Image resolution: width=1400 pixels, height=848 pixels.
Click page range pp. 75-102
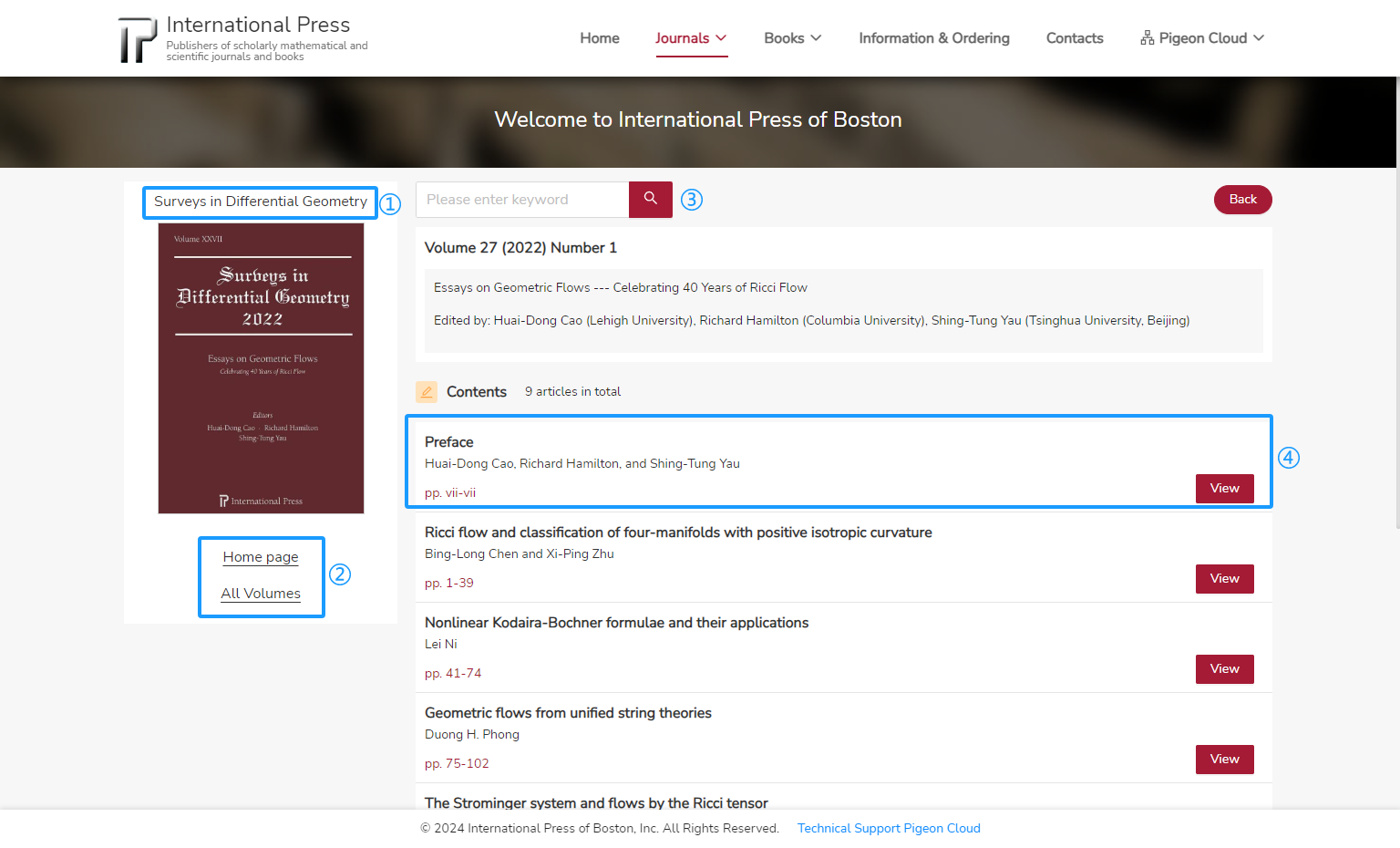tap(457, 764)
